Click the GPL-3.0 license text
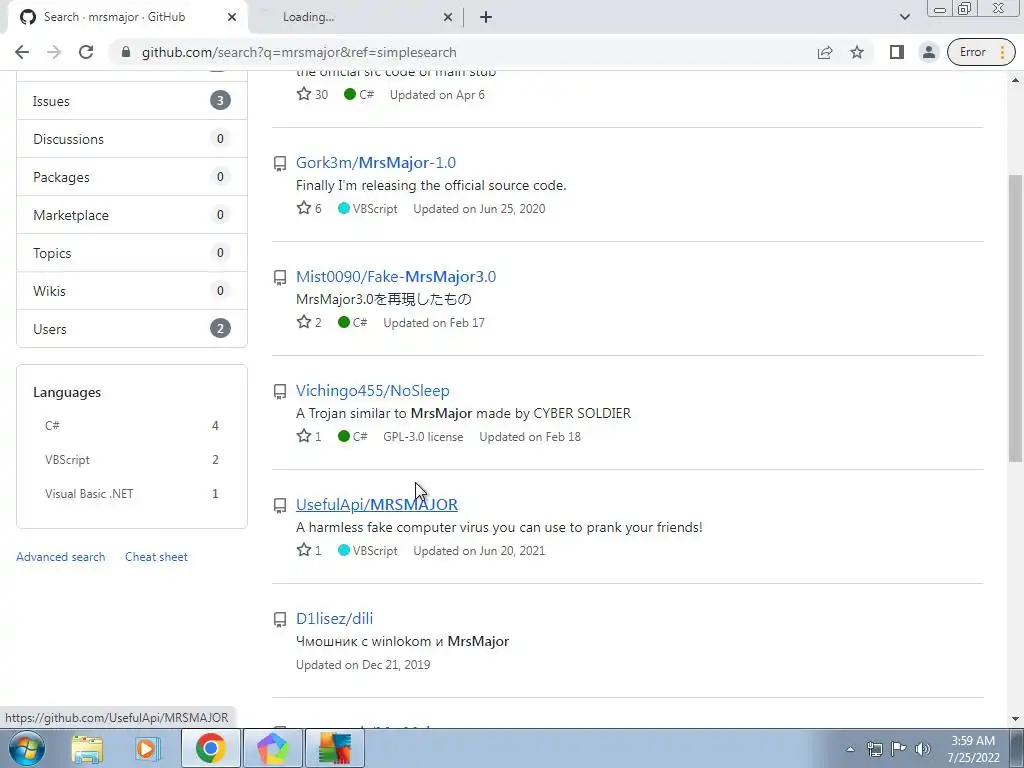Screen dimensions: 1024x768 click(423, 437)
